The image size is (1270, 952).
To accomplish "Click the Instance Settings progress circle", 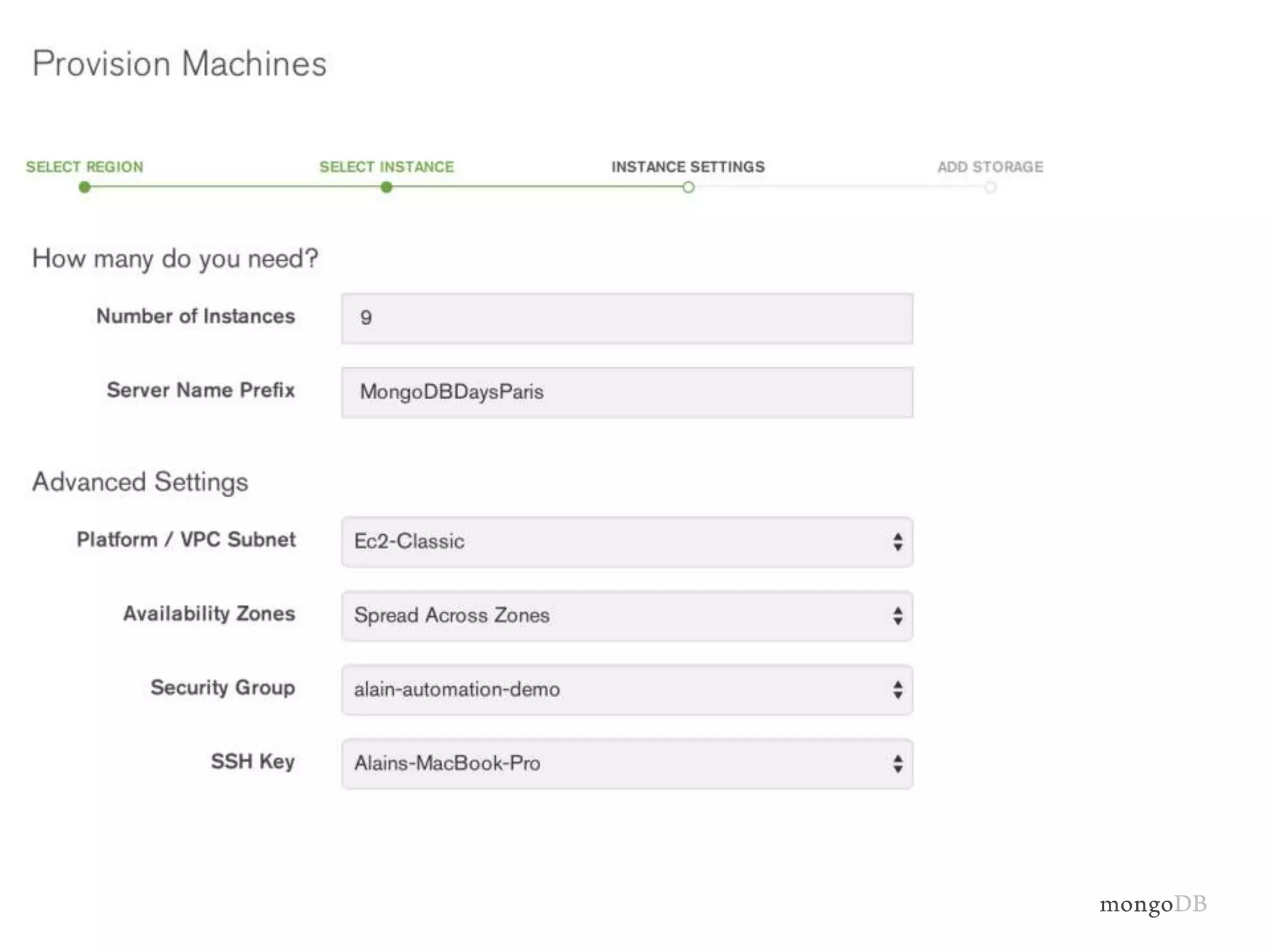I will [688, 187].
